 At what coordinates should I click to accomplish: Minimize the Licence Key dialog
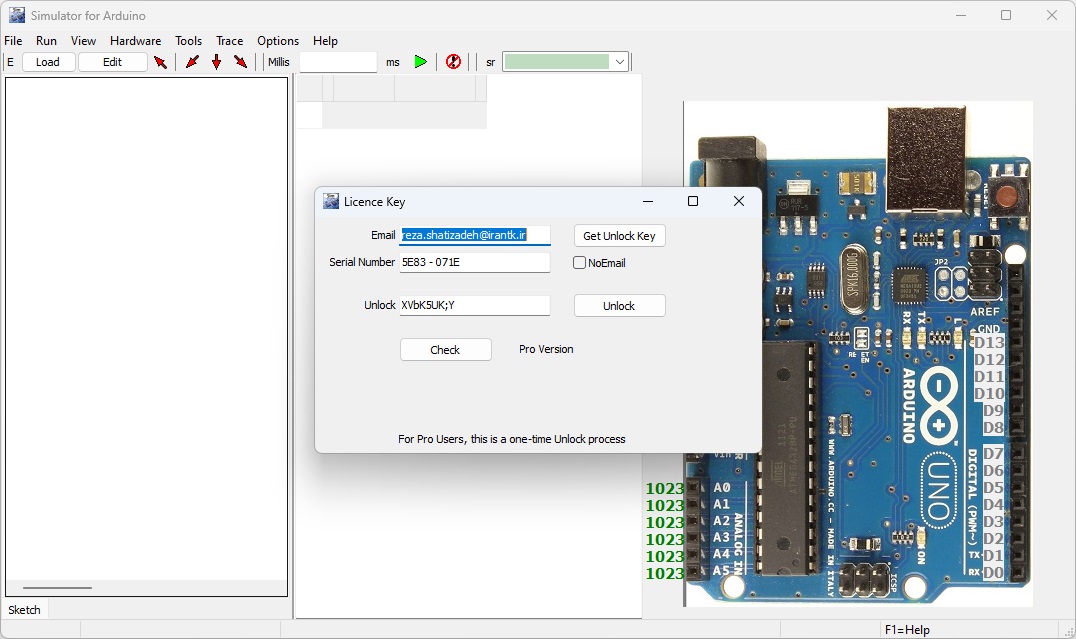coord(648,201)
